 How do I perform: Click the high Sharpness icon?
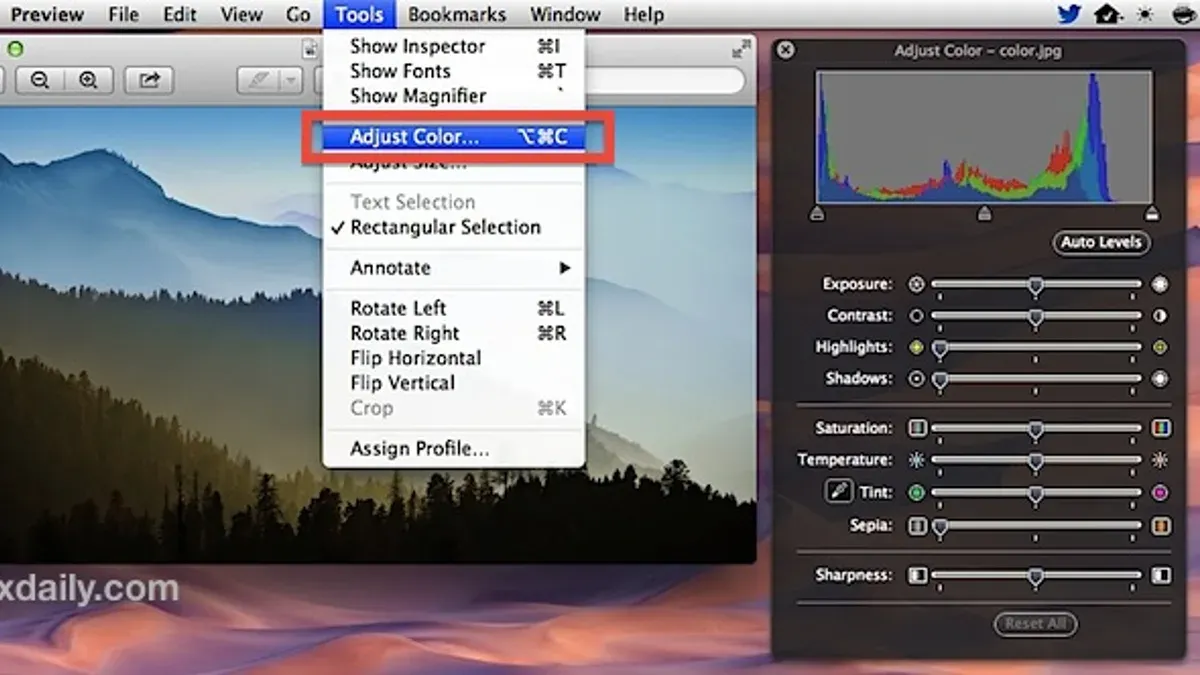[x=1160, y=576]
